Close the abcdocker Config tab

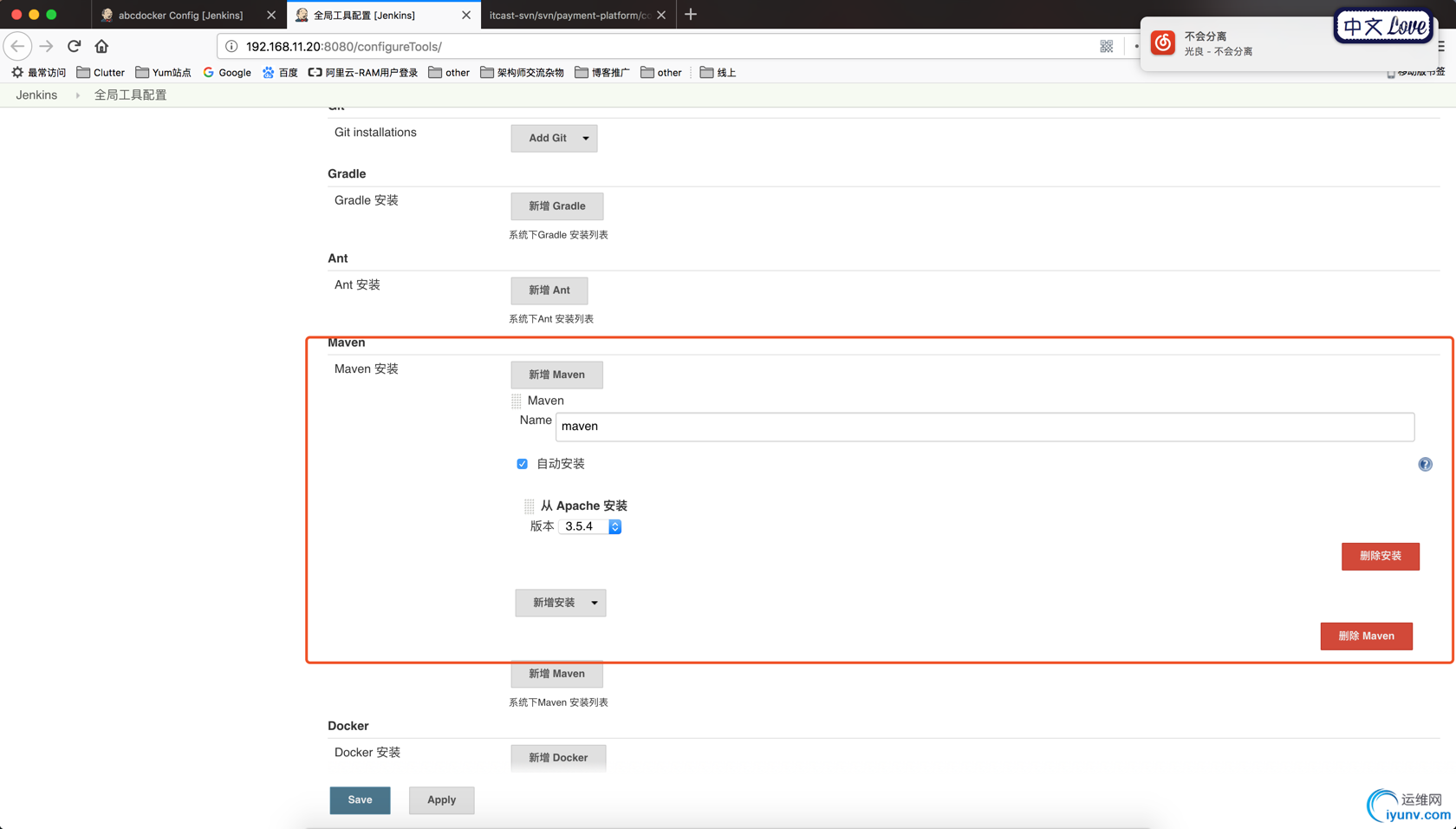click(271, 15)
